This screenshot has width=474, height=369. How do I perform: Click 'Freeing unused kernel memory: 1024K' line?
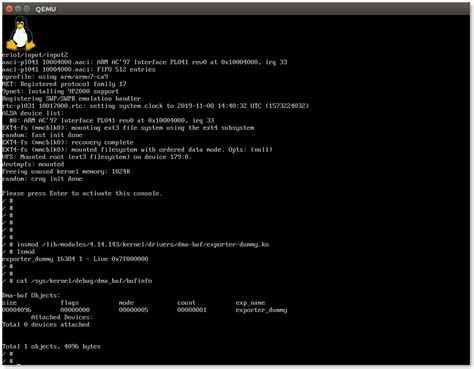pos(66,172)
